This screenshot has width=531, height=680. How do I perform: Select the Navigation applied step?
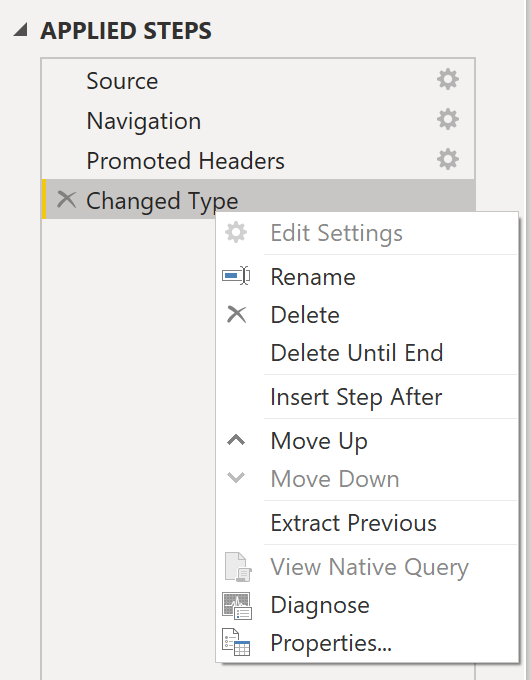point(259,120)
